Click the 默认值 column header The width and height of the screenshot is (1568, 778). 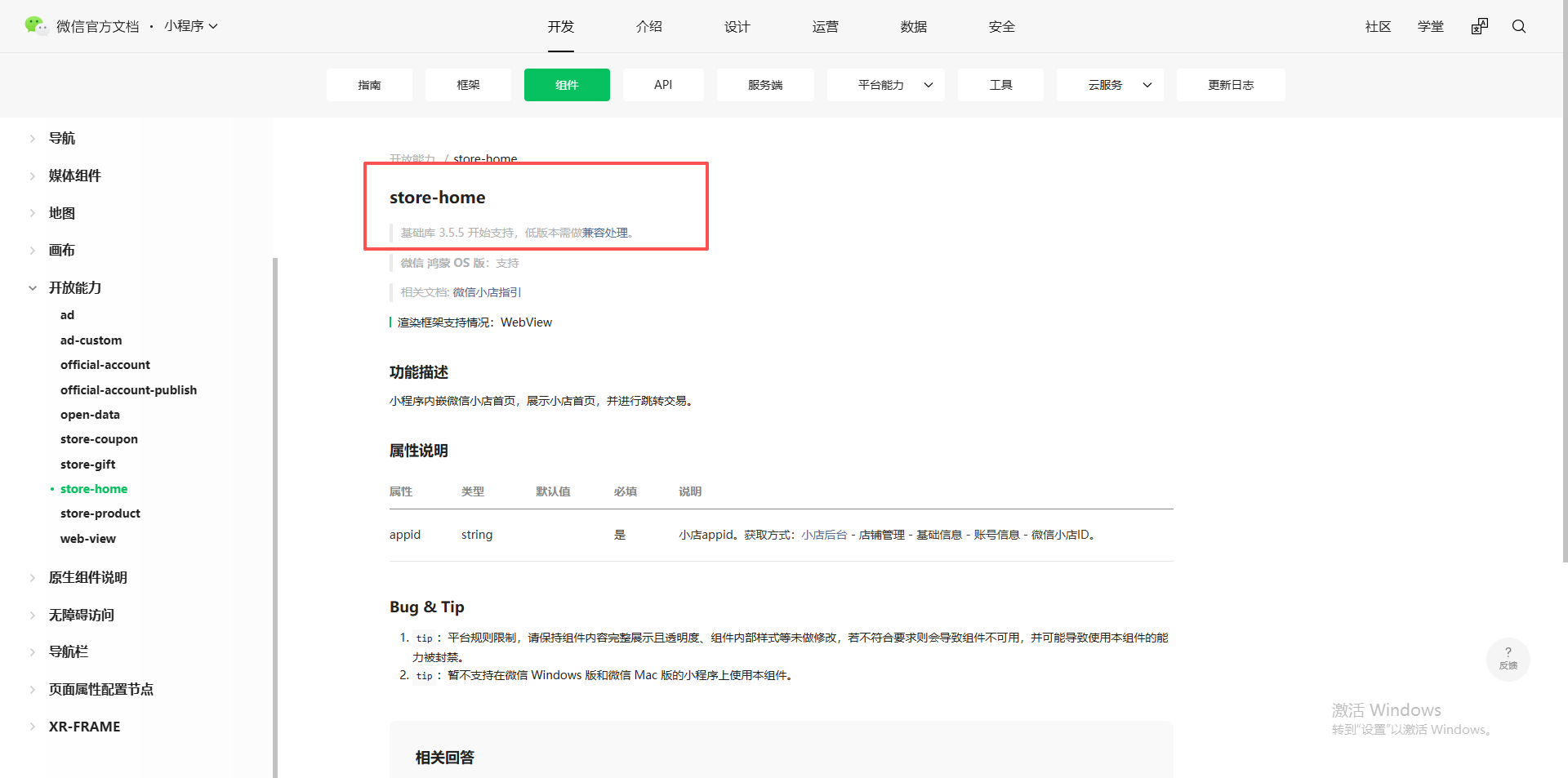point(553,491)
